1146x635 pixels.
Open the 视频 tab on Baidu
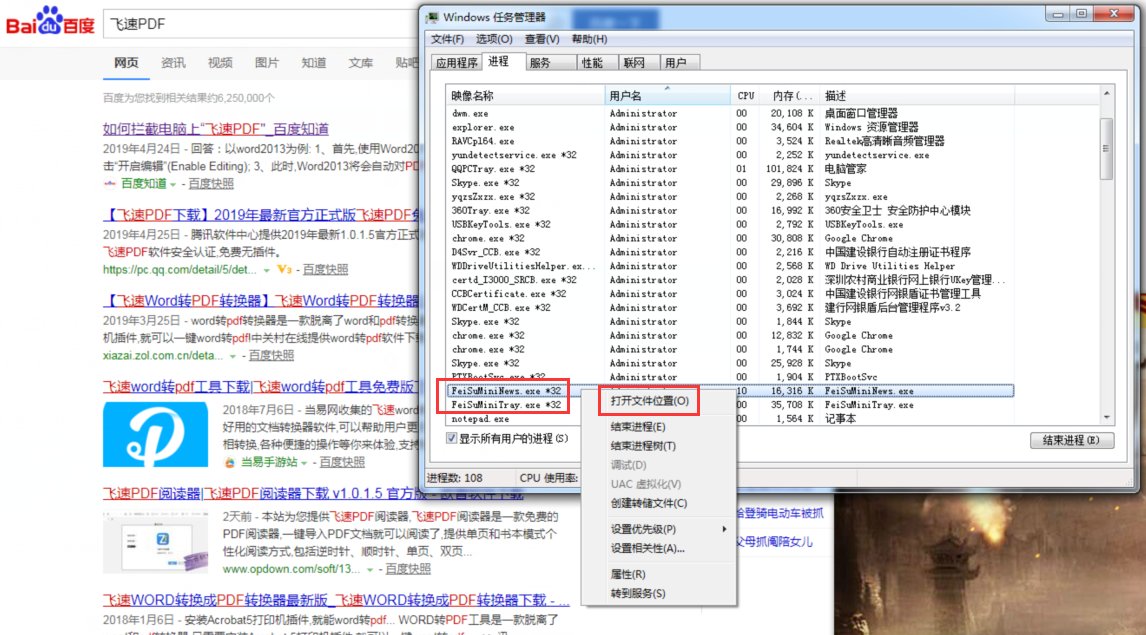219,62
